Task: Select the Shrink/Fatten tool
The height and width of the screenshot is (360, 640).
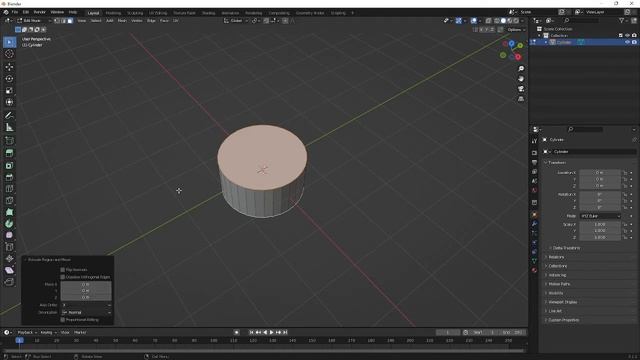Action: pyautogui.click(x=9, y=258)
